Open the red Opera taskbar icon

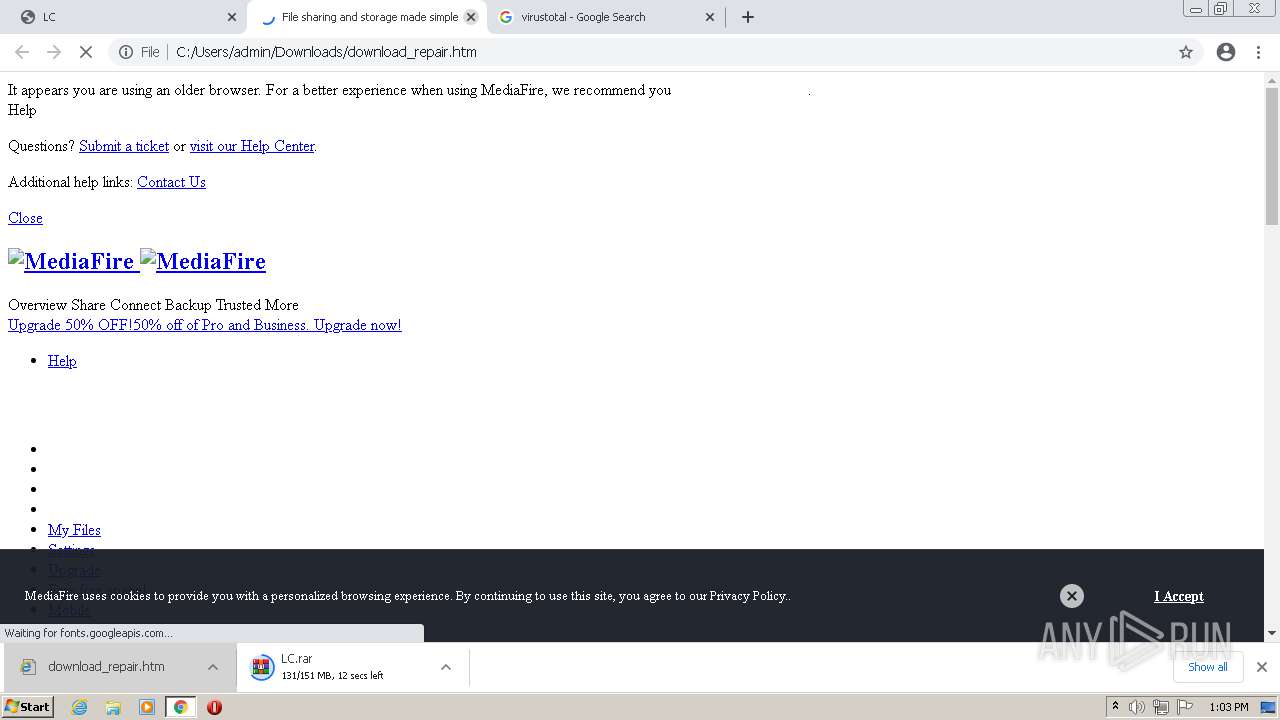[214, 707]
